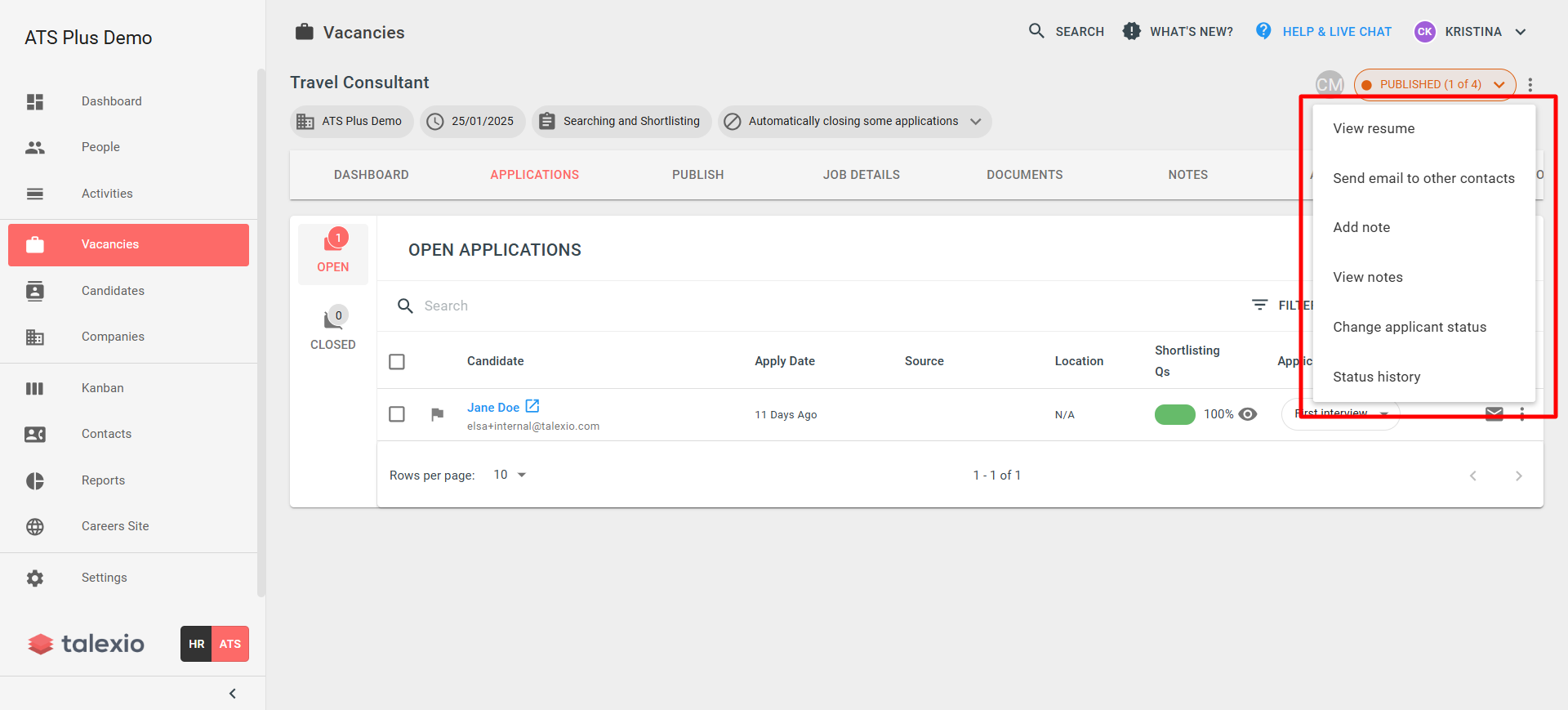Switch to the PUBLISH tab

[x=698, y=175]
